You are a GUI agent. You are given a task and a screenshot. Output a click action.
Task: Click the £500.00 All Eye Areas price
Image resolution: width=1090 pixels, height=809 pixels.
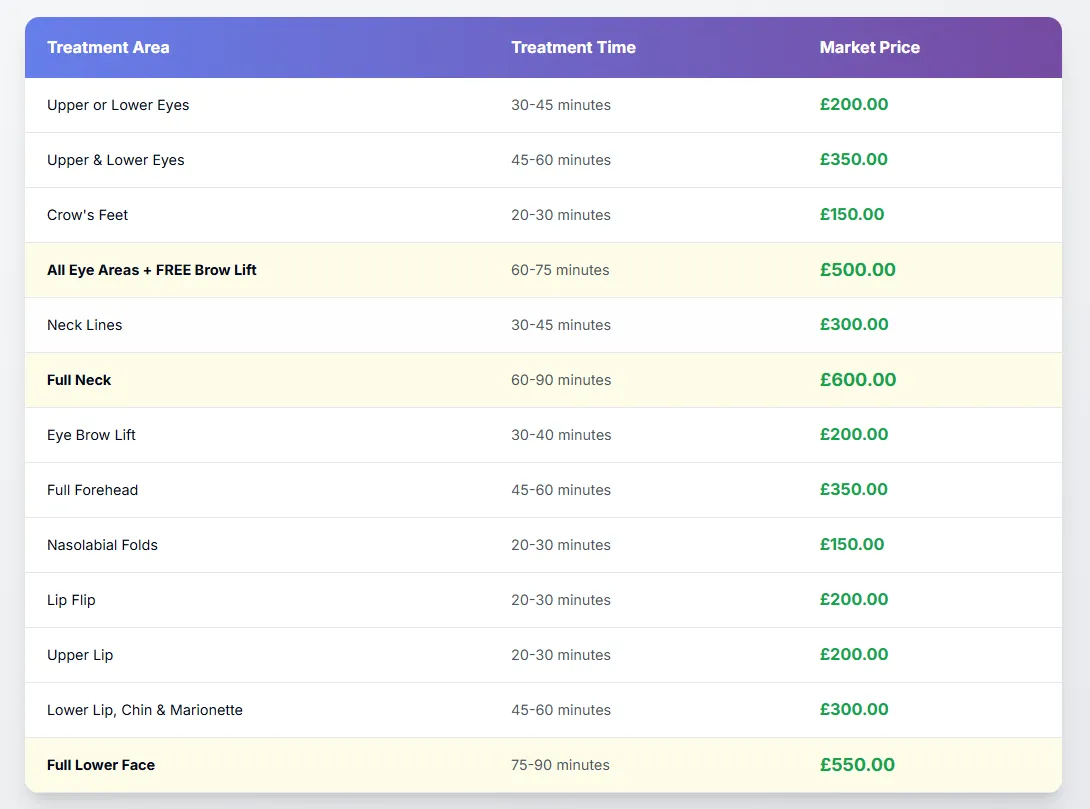pos(857,270)
